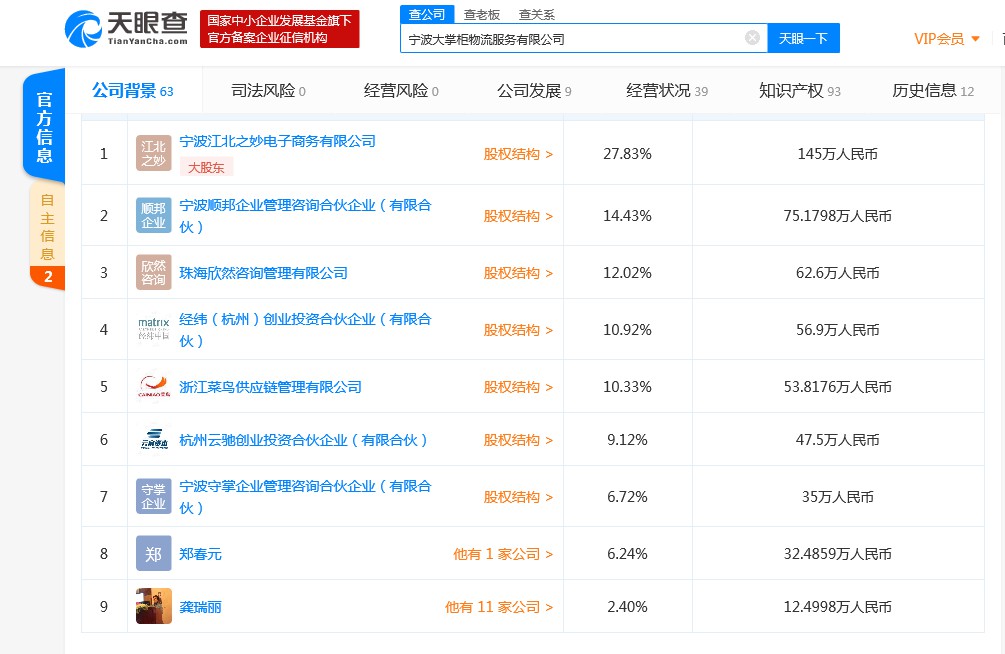Open 杭州云驰创业投资合伙企业 link
1005x654 pixels.
click(x=303, y=440)
